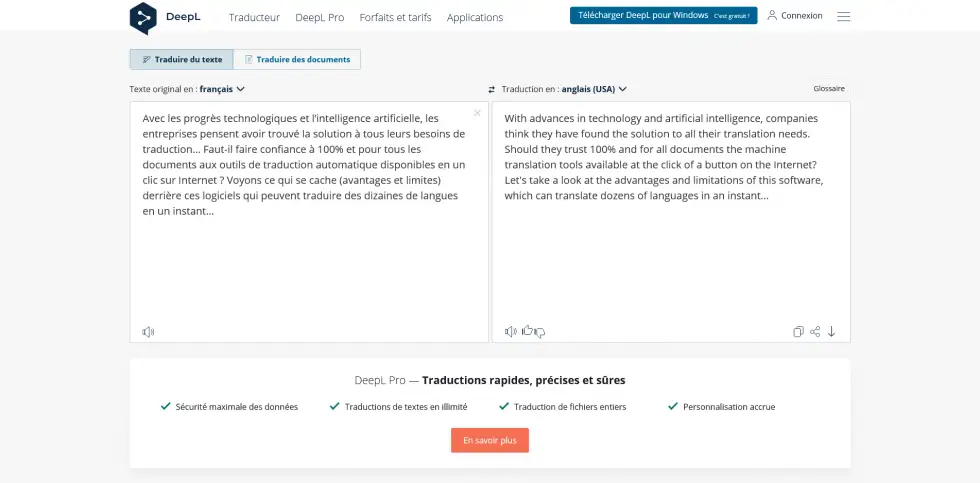This screenshot has height=483, width=980.
Task: Click the DeepL logo icon
Action: pos(143,18)
